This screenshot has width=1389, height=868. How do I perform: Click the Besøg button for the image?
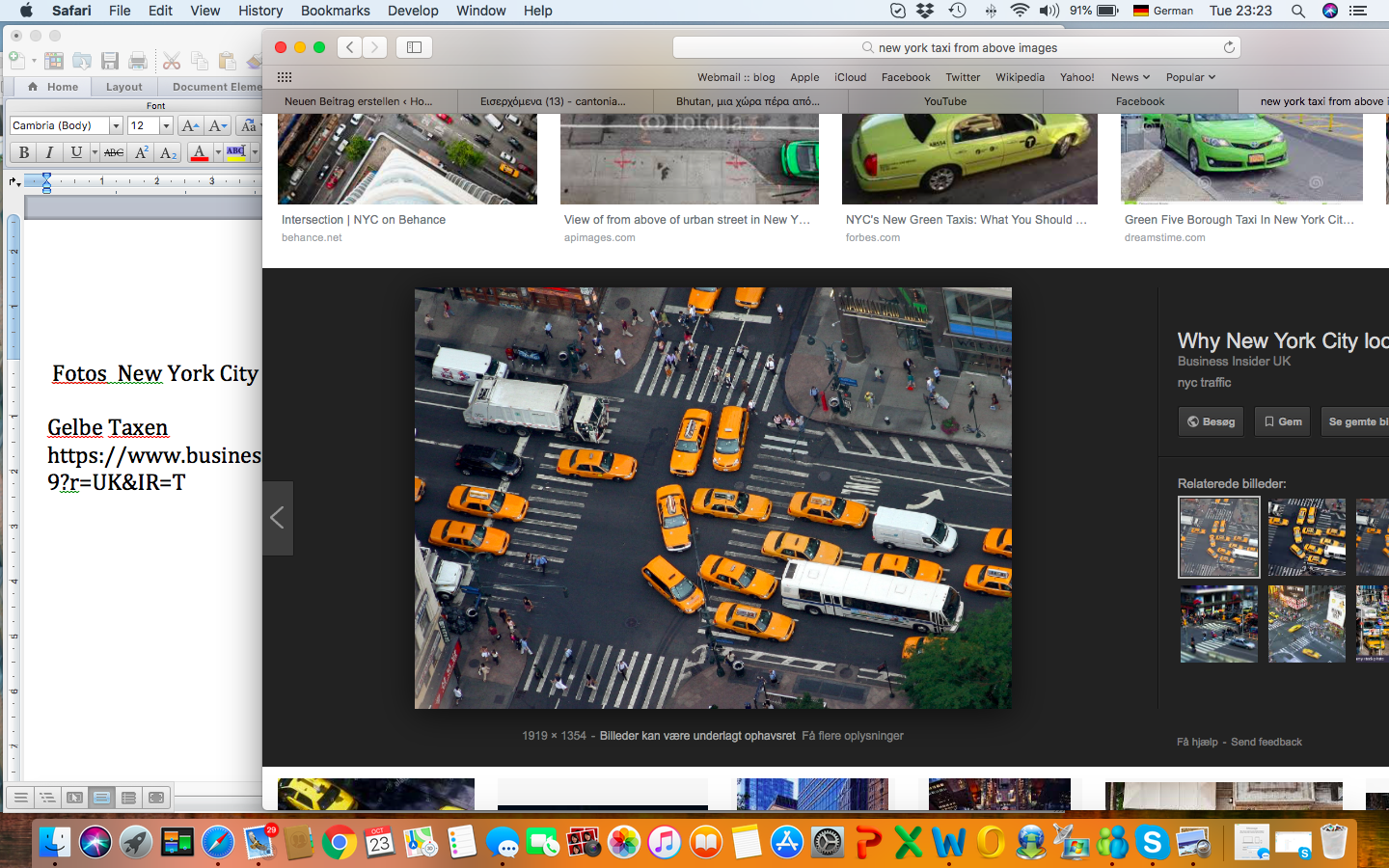pyautogui.click(x=1211, y=421)
